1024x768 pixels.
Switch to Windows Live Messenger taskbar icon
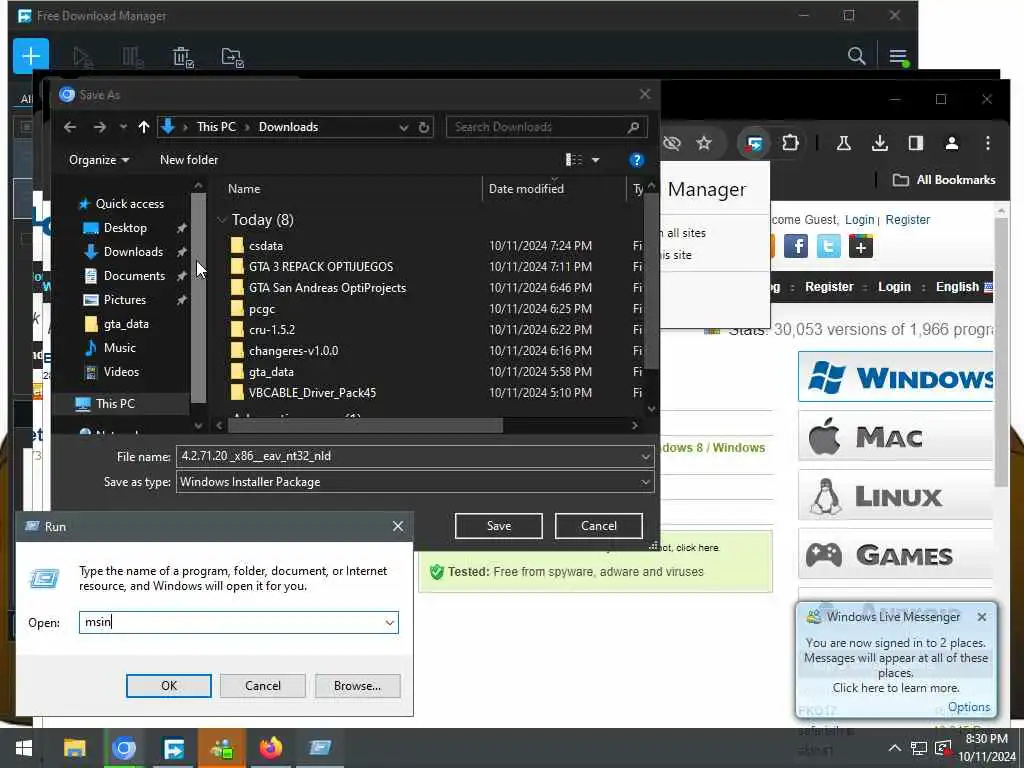pyautogui.click(x=221, y=748)
